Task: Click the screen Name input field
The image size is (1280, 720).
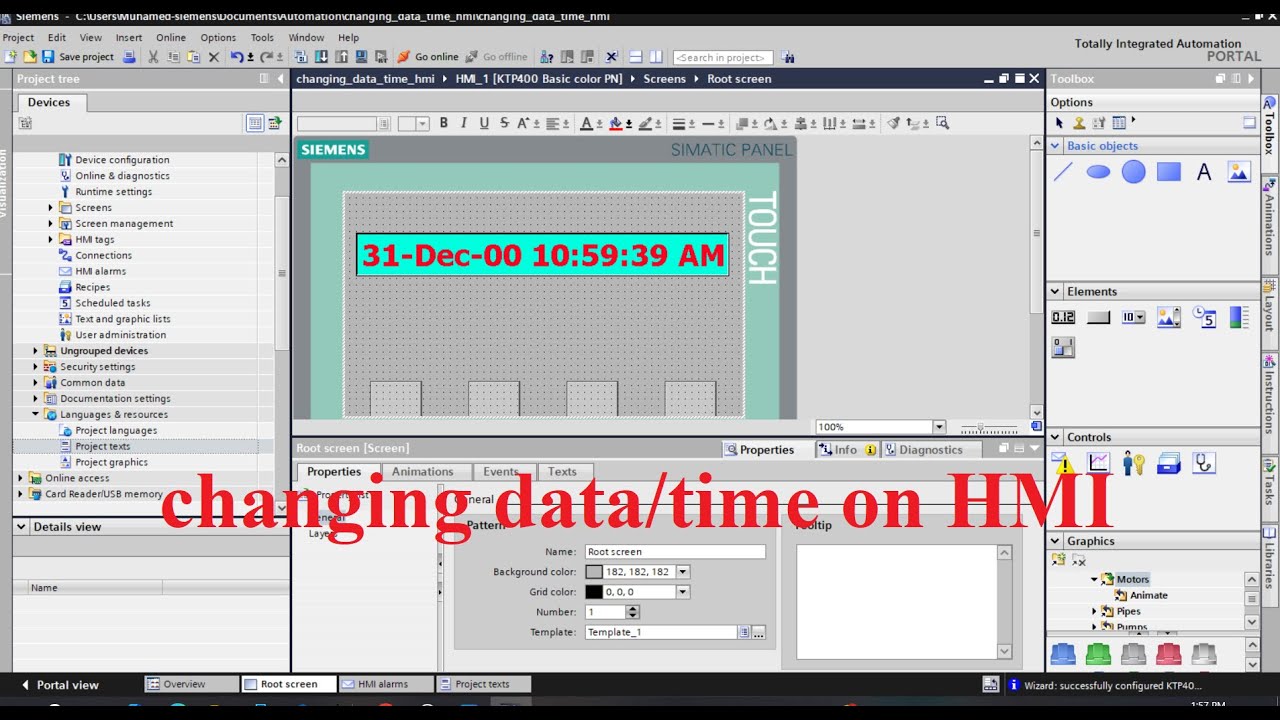Action: [675, 552]
